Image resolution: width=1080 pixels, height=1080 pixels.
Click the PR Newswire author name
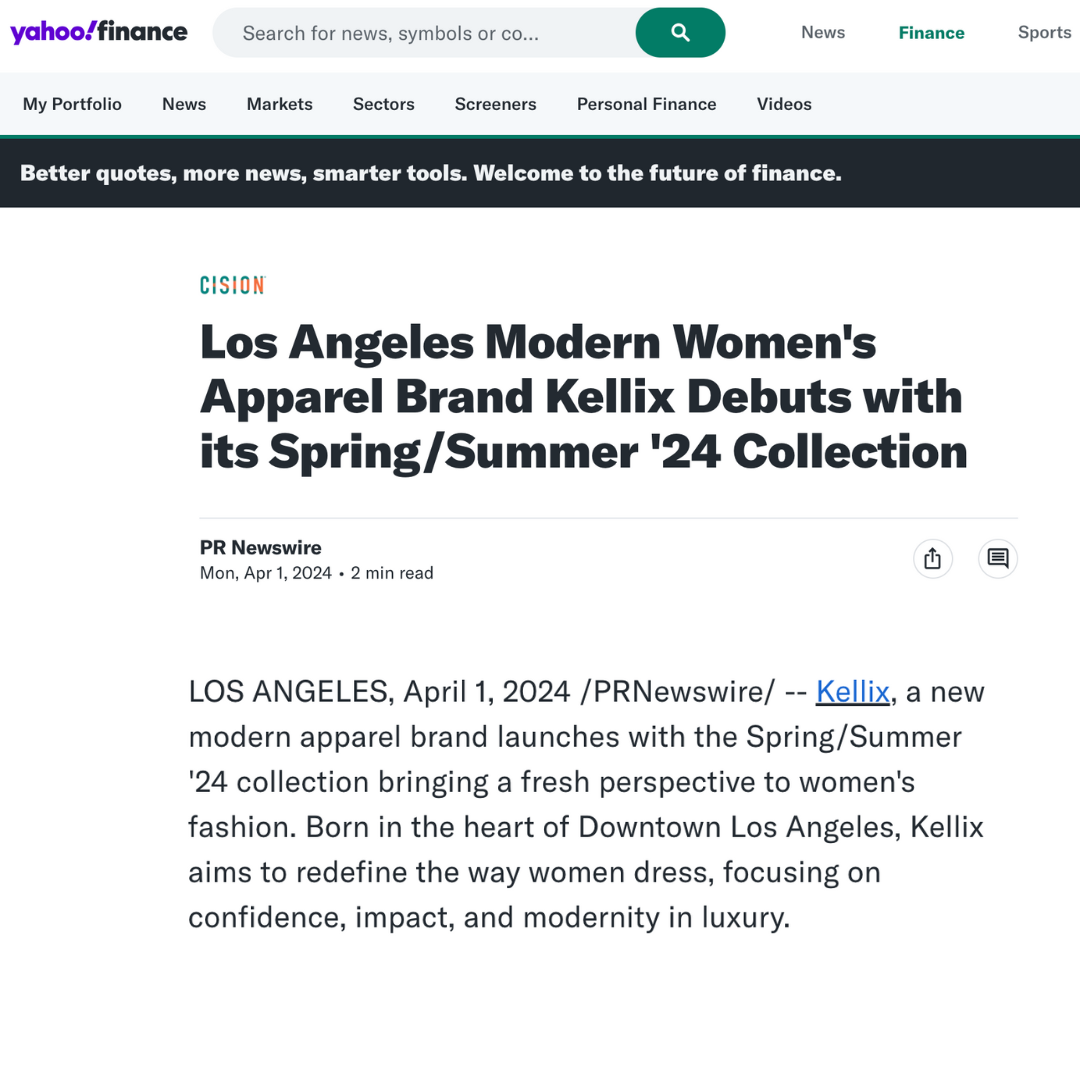[x=261, y=547]
